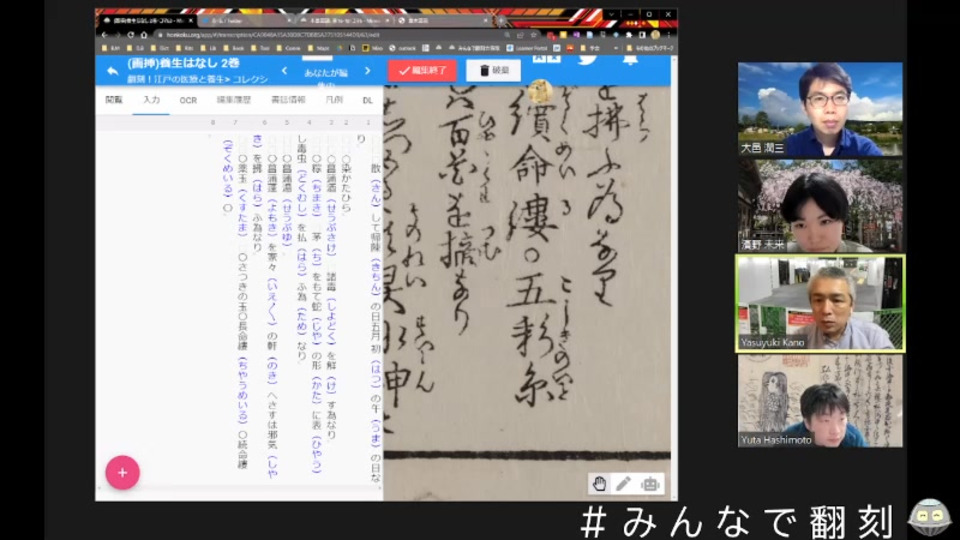The image size is (960, 540).
Task: Select Yasuyuki Kano participant video
Action: coord(820,304)
